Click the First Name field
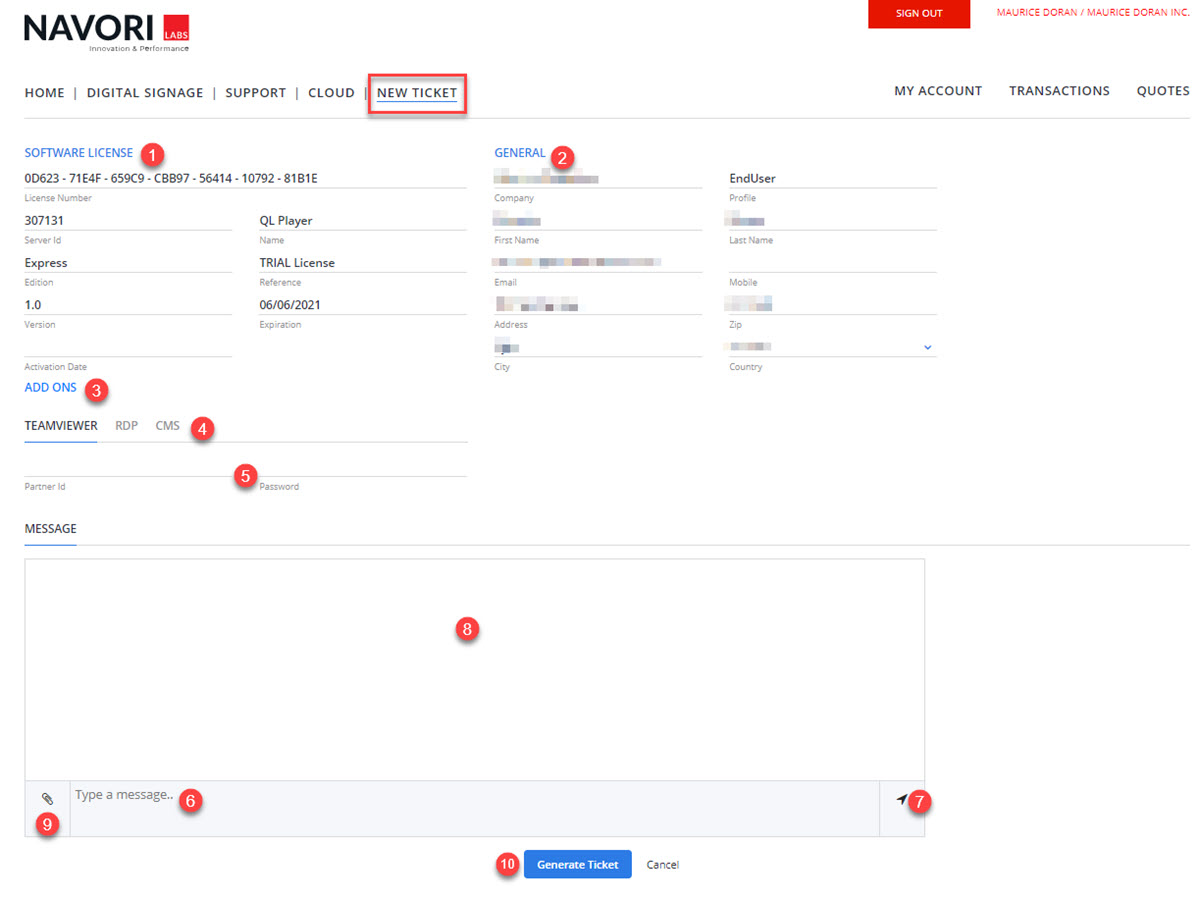This screenshot has width=1199, height=901. click(x=598, y=220)
